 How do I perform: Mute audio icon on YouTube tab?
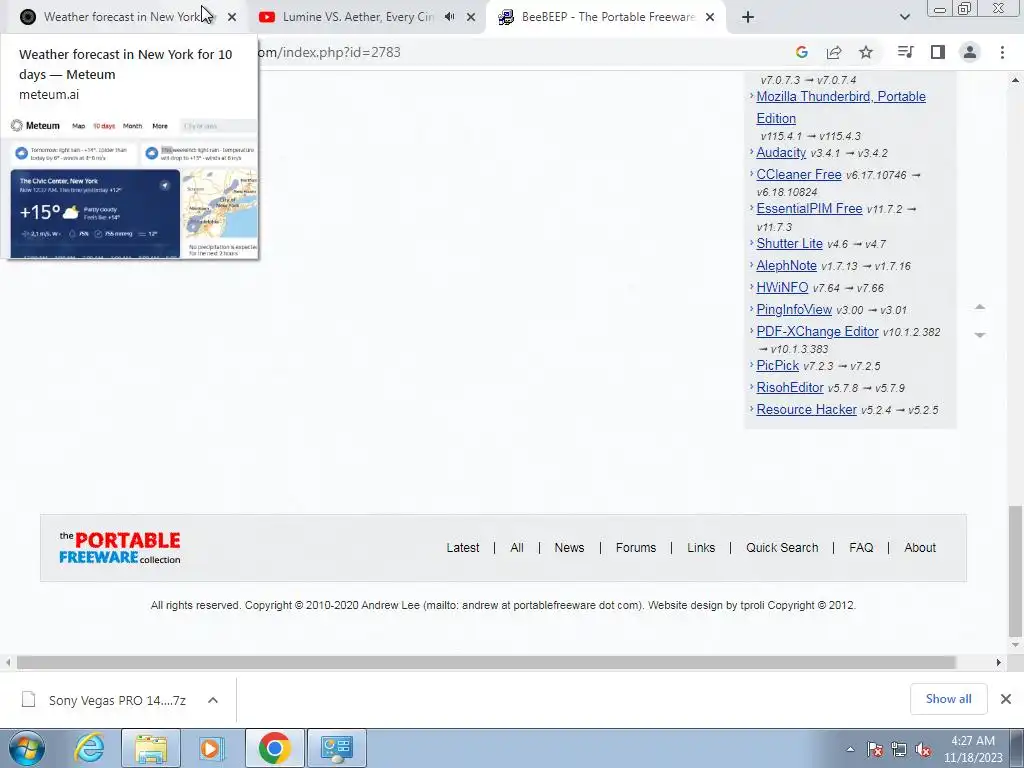449,17
